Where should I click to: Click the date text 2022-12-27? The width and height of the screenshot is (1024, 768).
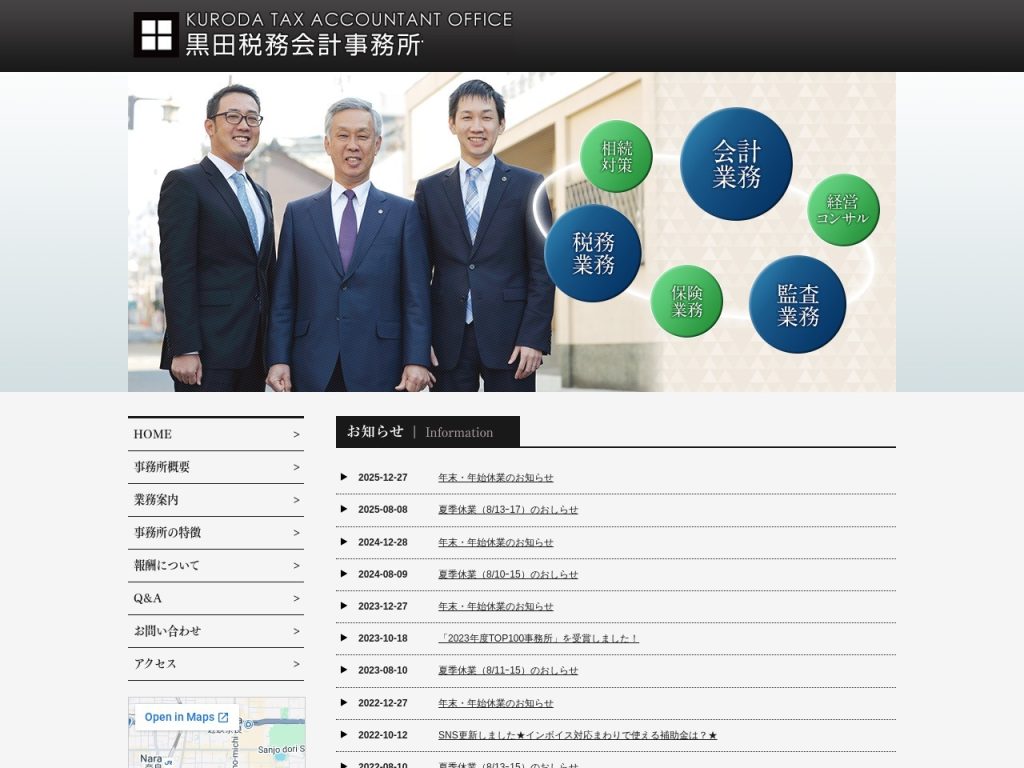click(x=383, y=703)
